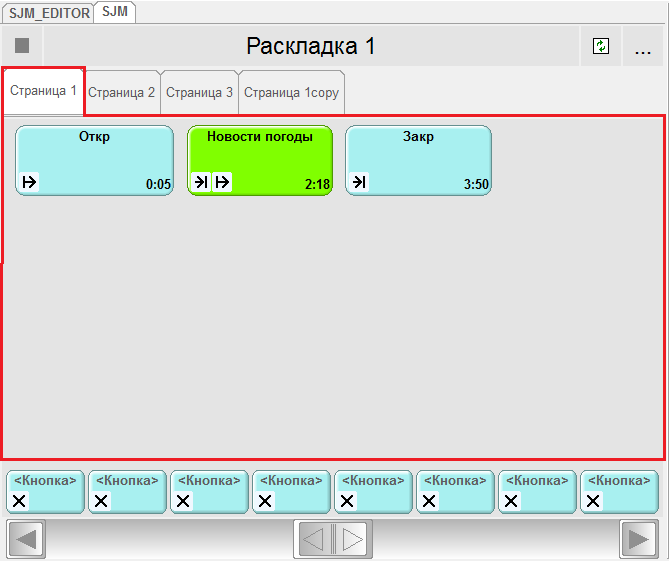Click the arrow-to-bar icon on Закр
Viewport: 669px width, 561px height.
[359, 182]
